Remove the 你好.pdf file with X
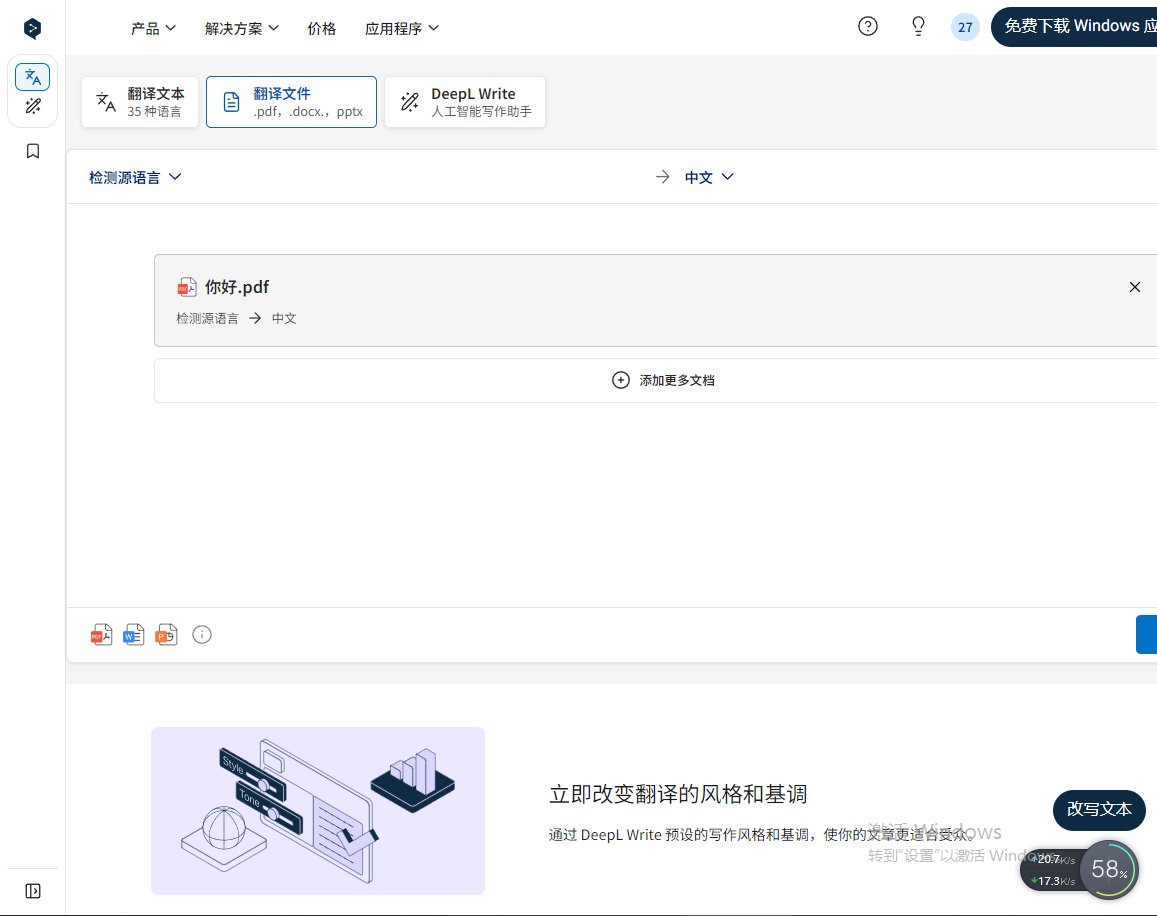1157x916 pixels. pyautogui.click(x=1135, y=287)
